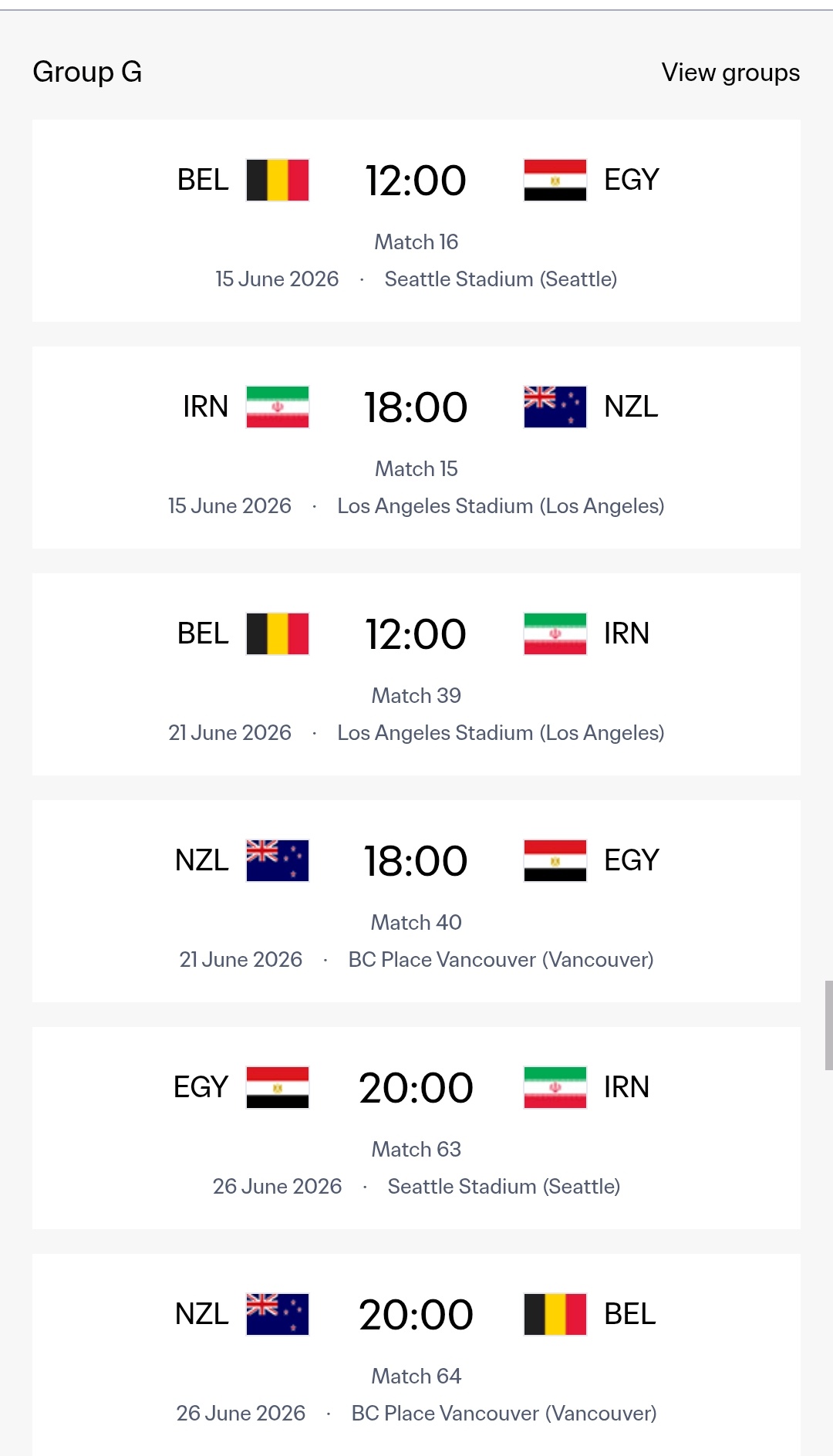This screenshot has width=833, height=1456.
Task: Click Egypt flag in Match 63
Action: (x=278, y=1088)
